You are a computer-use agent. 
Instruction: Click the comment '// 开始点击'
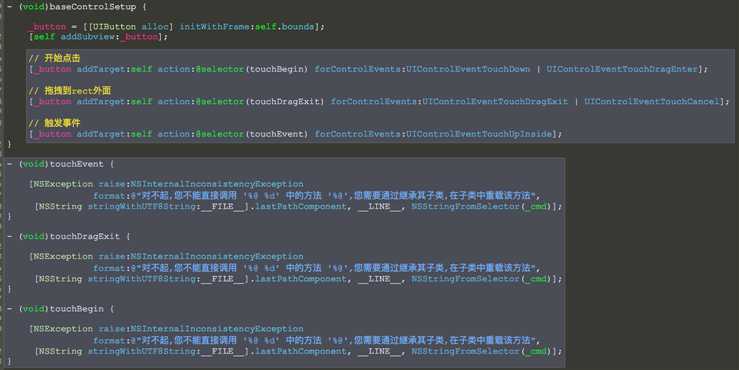pyautogui.click(x=55, y=58)
